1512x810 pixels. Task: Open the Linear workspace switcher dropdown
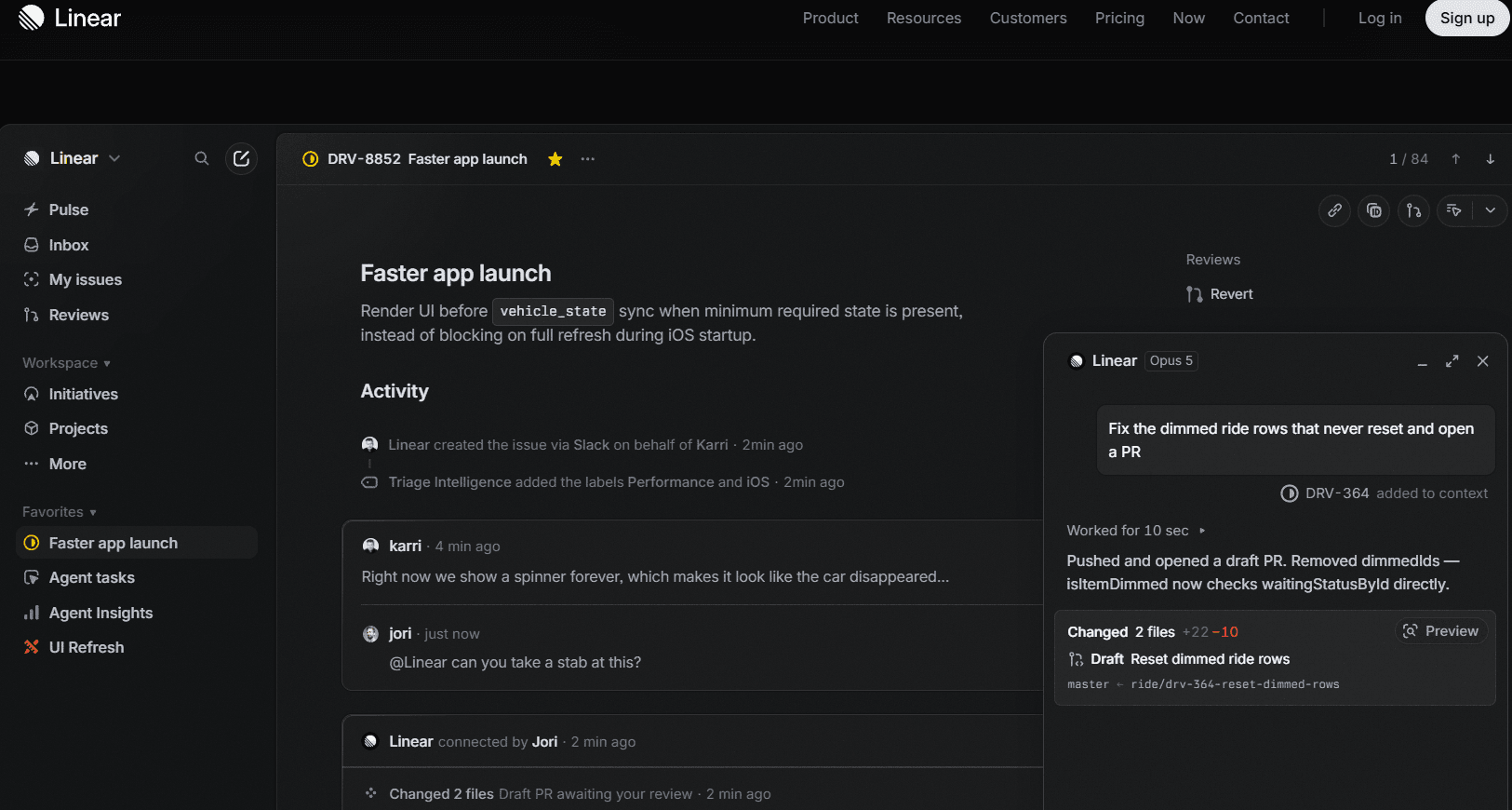[73, 158]
